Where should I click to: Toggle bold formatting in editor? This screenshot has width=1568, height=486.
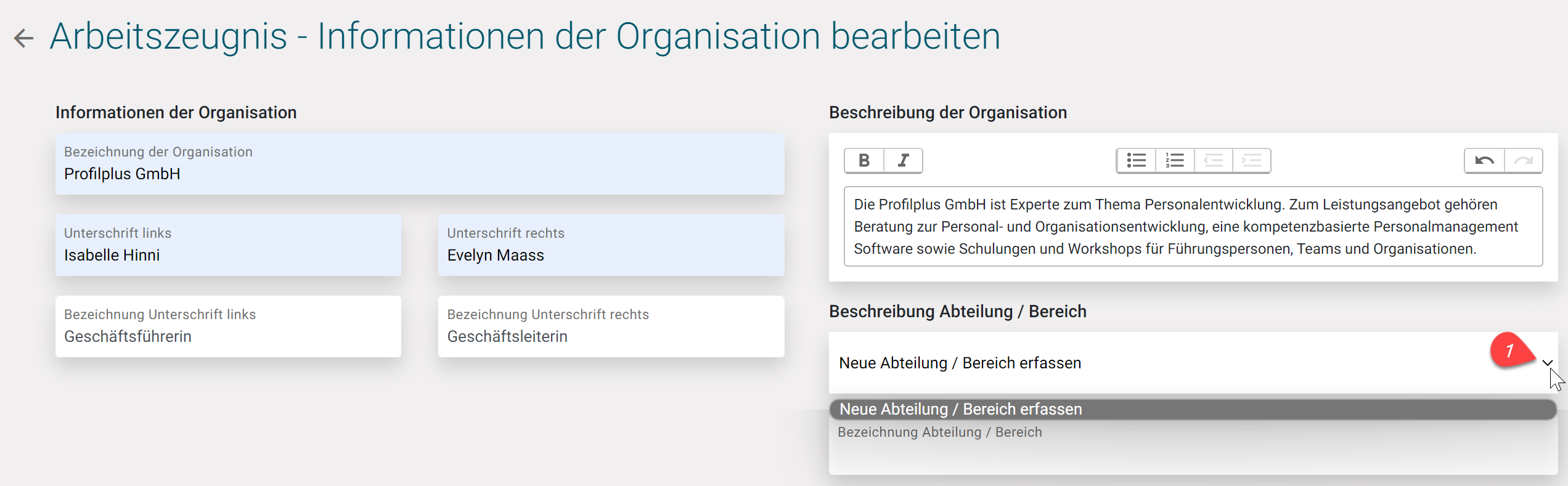(864, 161)
